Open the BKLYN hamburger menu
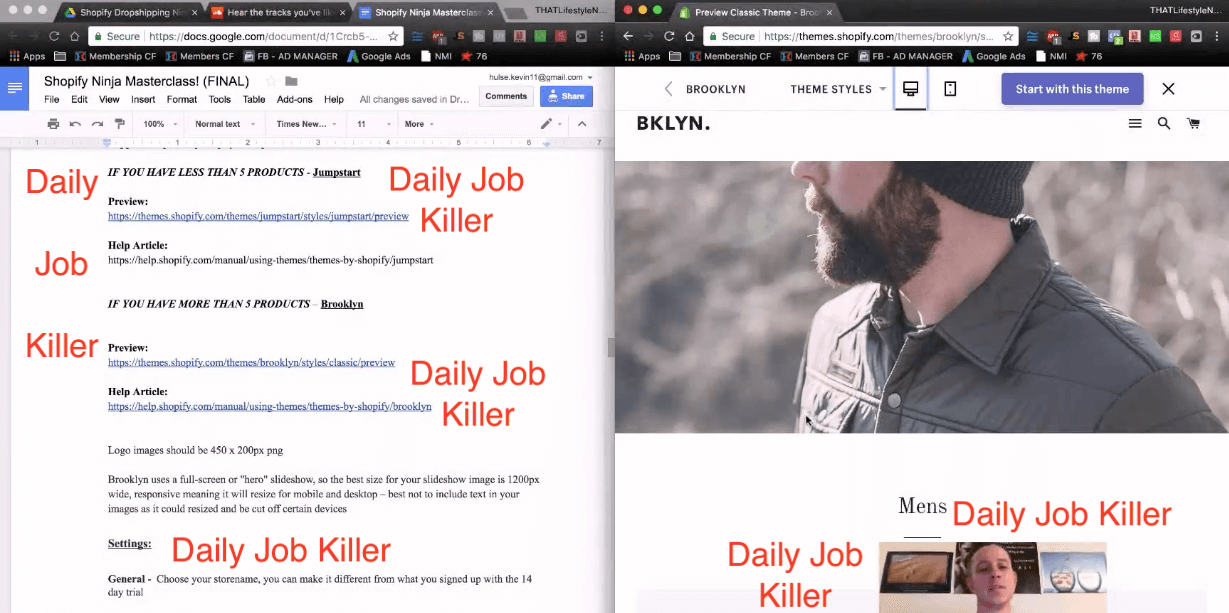Screen dimensions: 1229x613 [1135, 124]
